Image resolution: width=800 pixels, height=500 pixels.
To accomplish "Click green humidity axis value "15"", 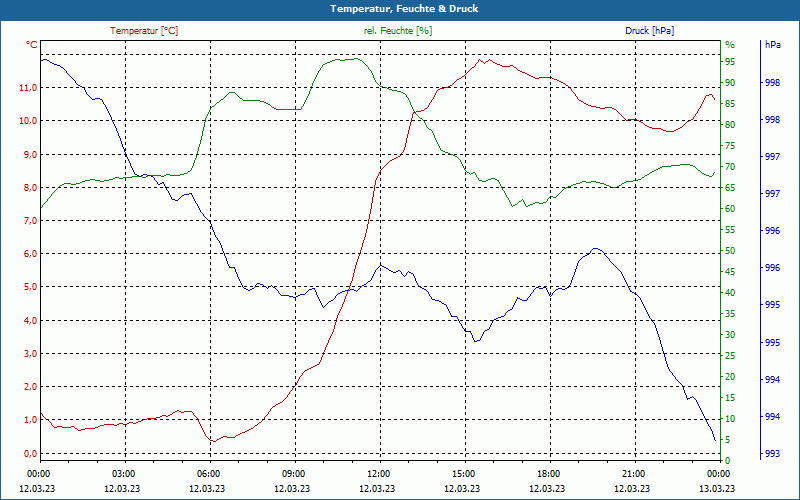I will (x=730, y=398).
